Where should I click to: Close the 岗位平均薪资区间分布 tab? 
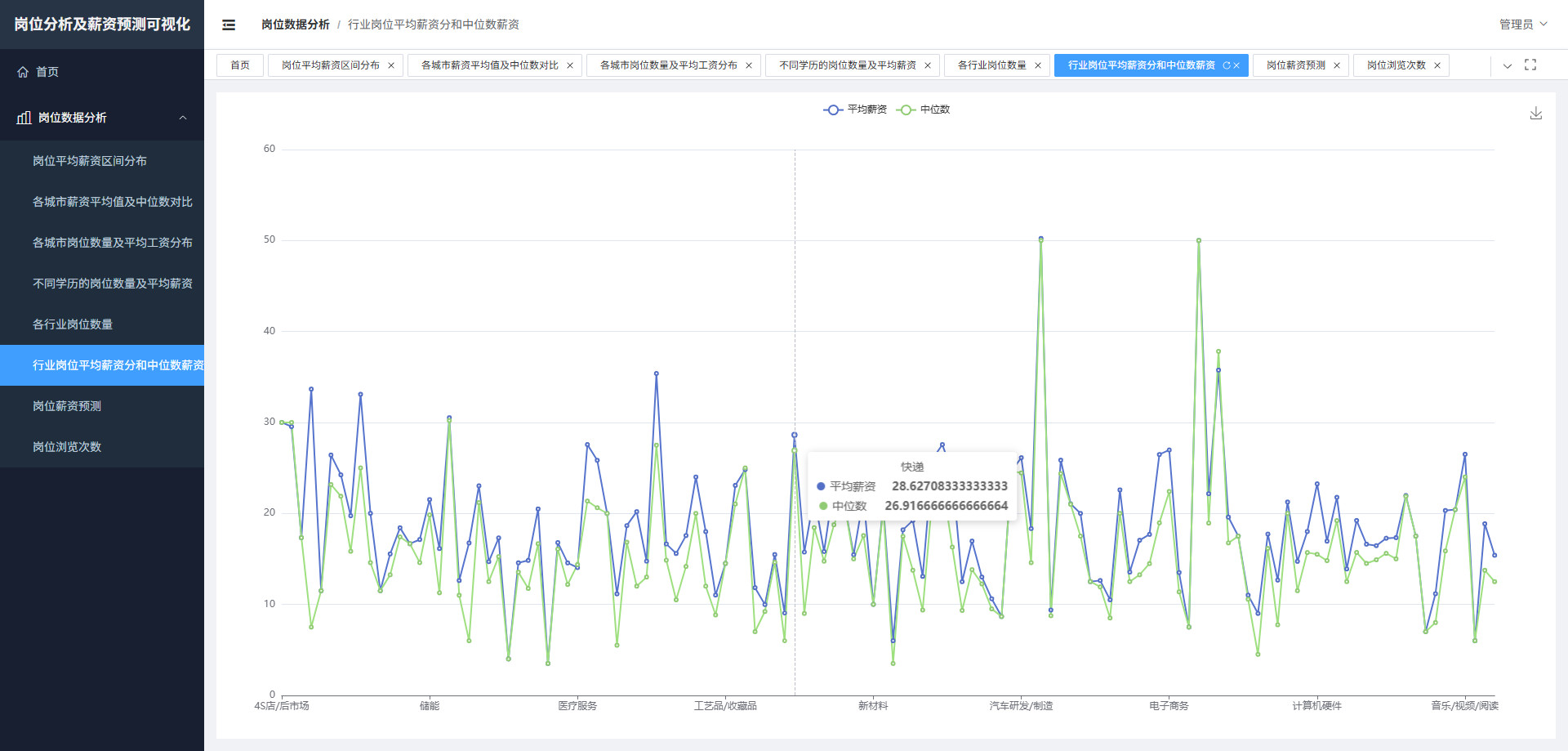pyautogui.click(x=391, y=65)
